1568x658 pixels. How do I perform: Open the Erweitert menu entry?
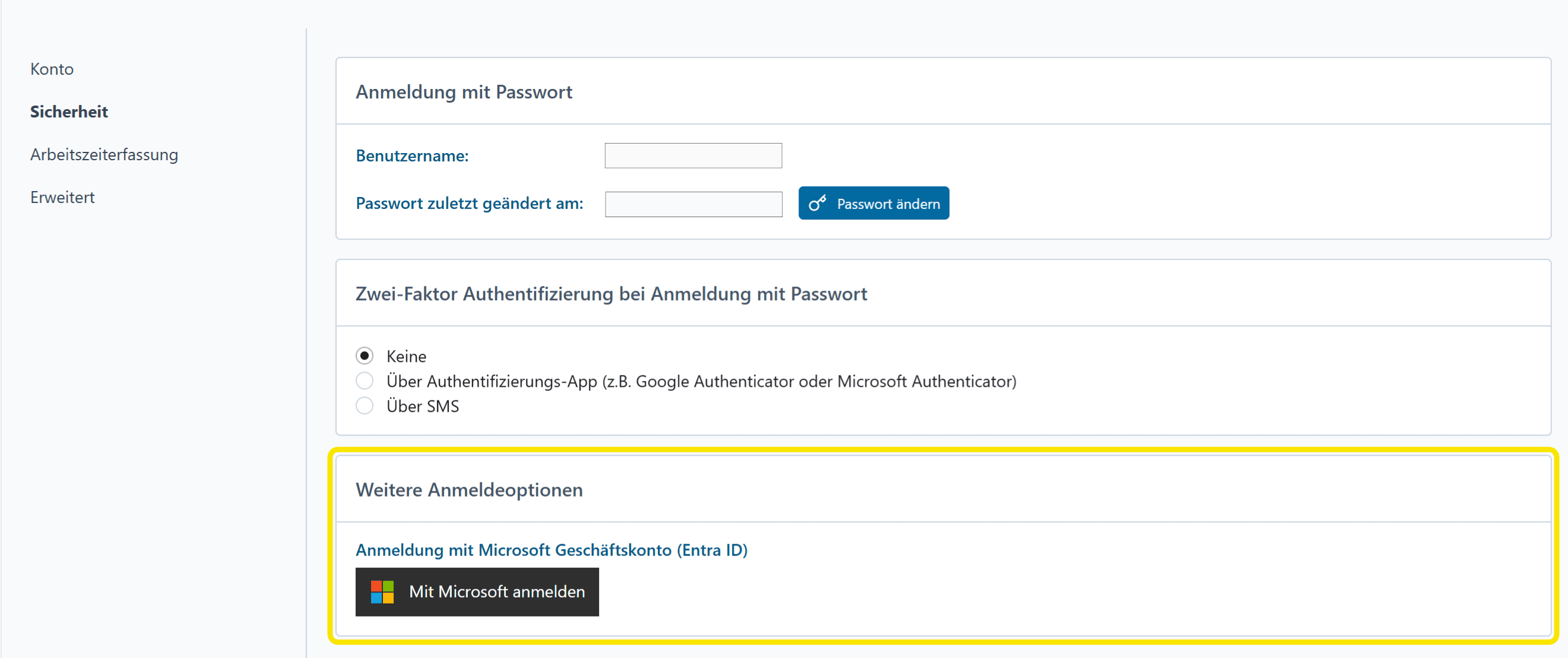point(62,198)
